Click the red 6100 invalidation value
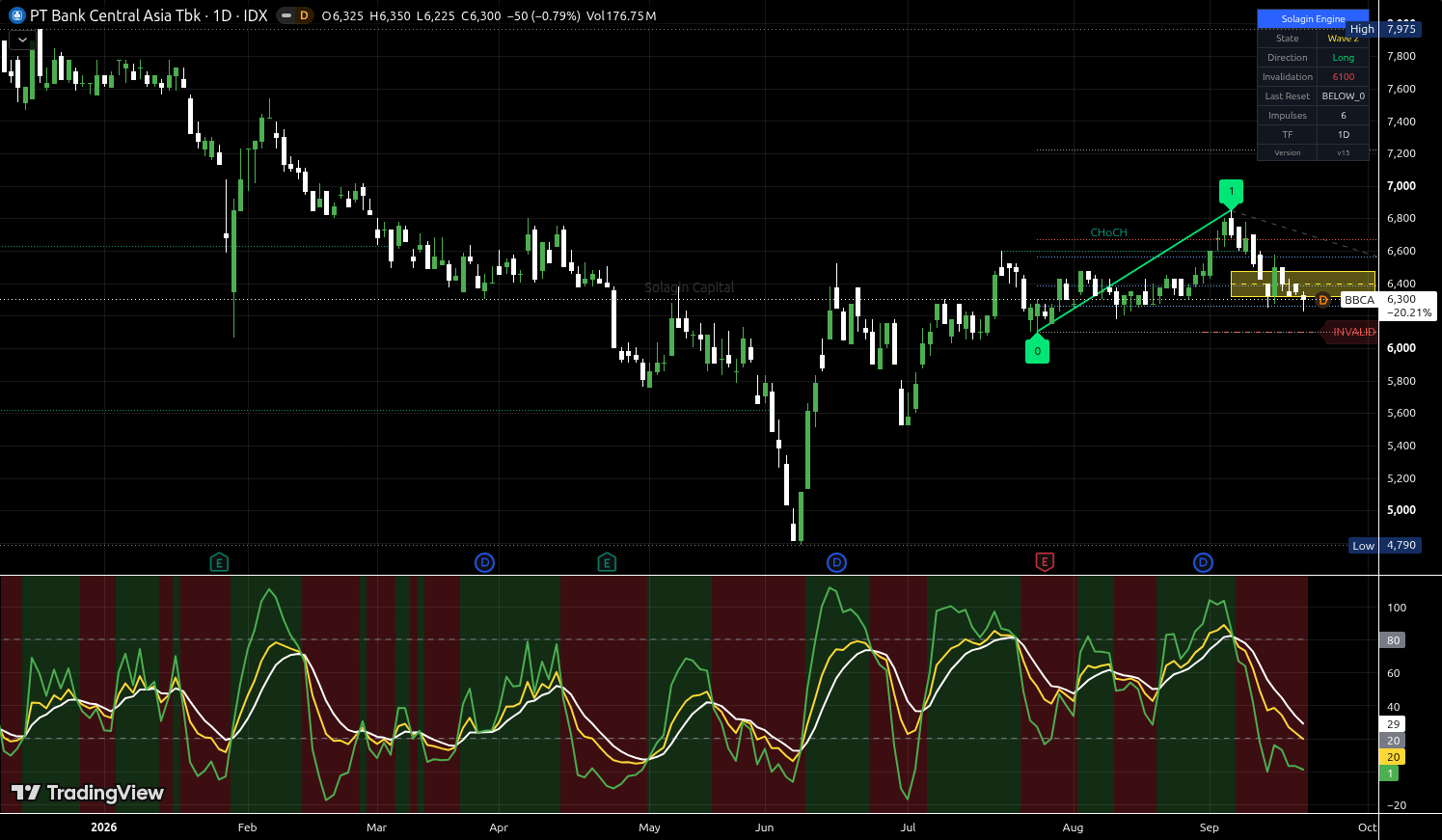The width and height of the screenshot is (1442, 840). pos(1343,77)
